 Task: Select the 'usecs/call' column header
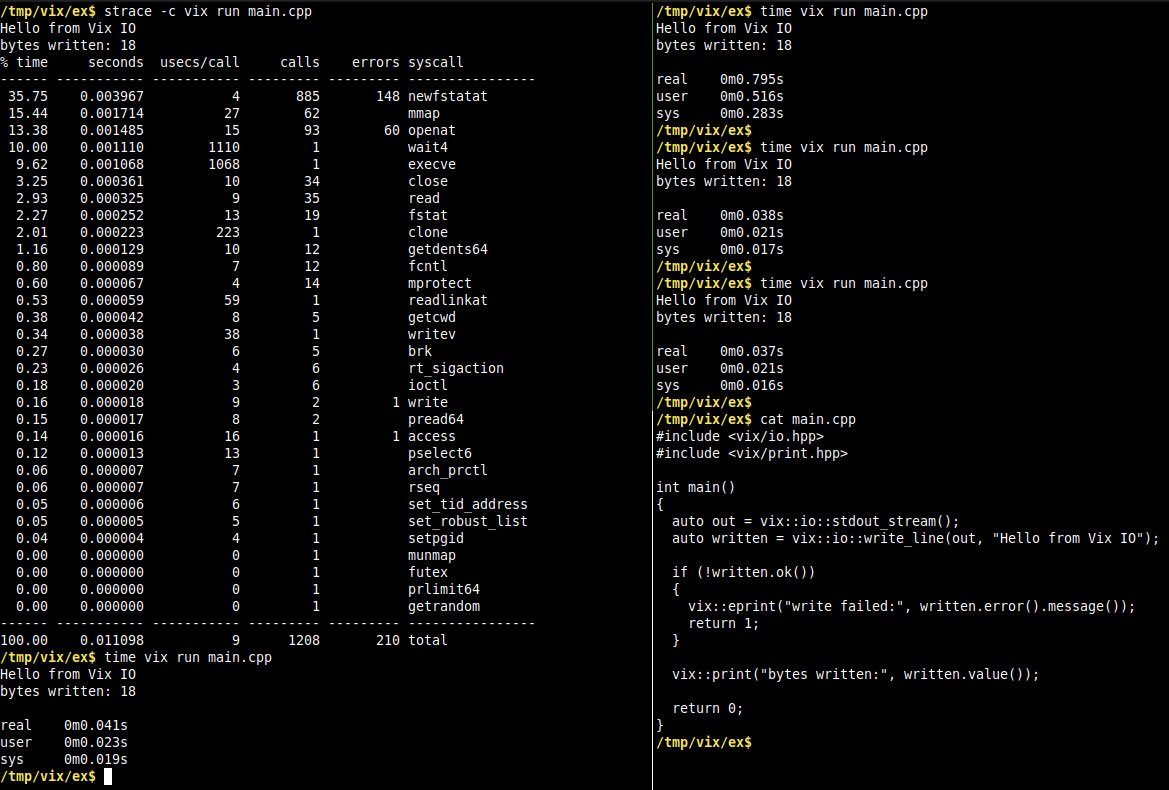[200, 62]
